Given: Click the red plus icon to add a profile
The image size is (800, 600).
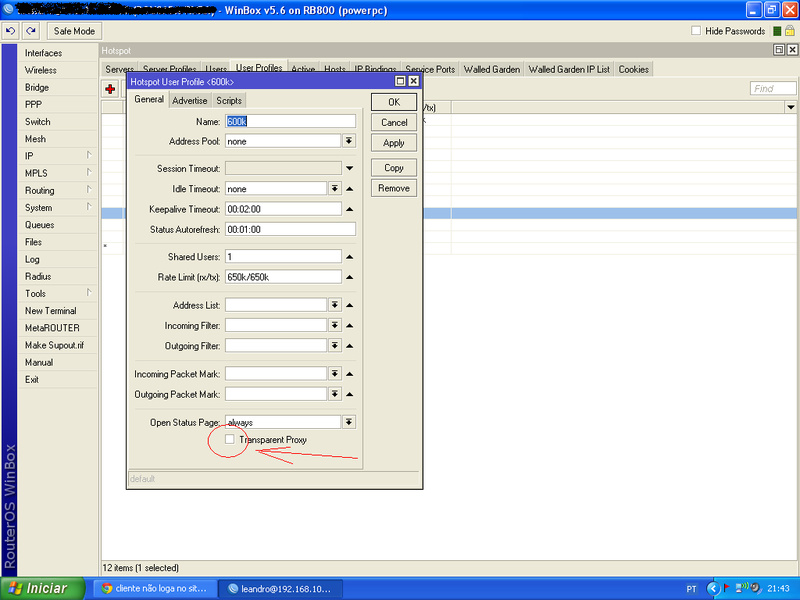Looking at the screenshot, I should coord(110,89).
